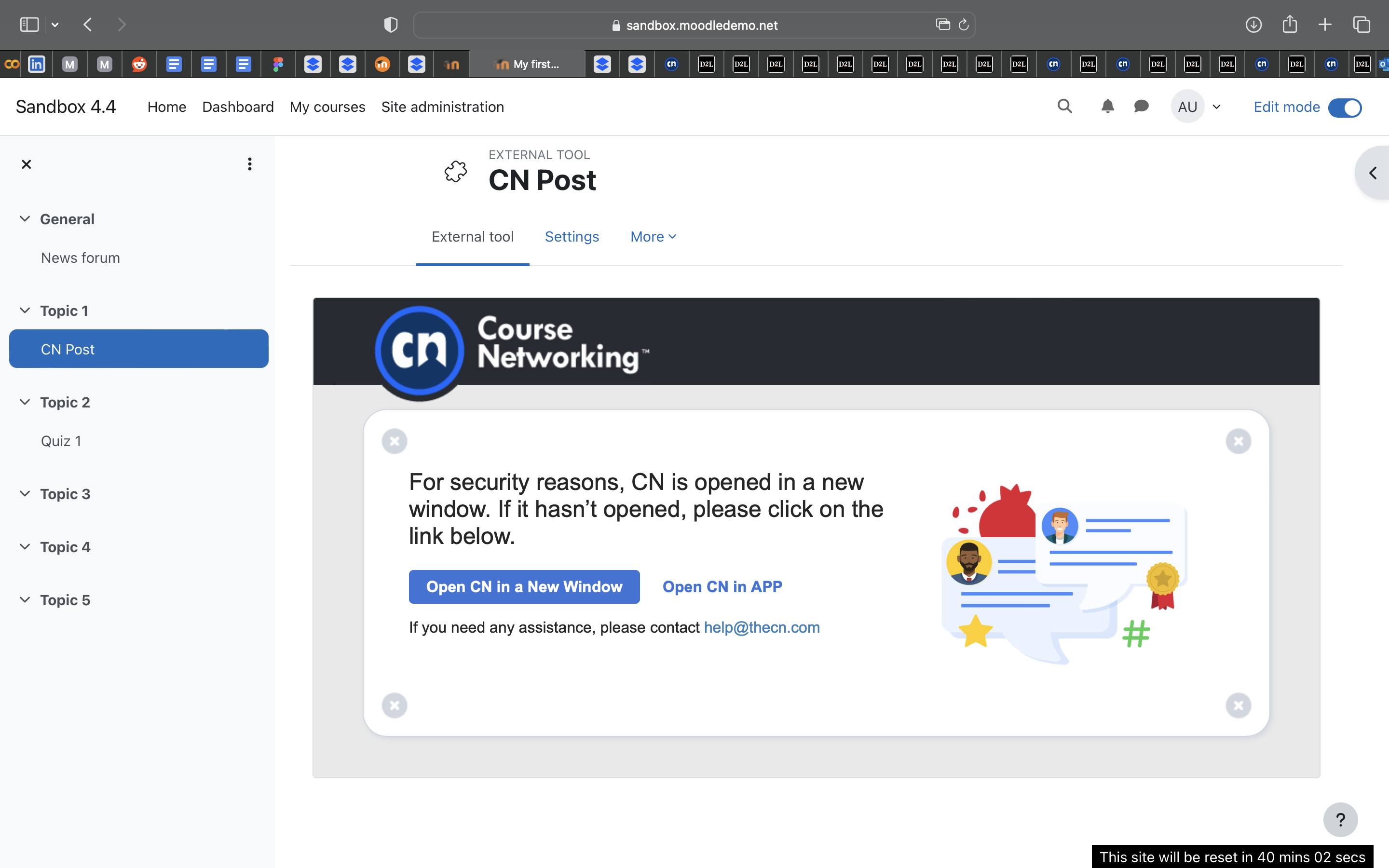Click the bottom-left X circle in CN card
Image resolution: width=1389 pixels, height=868 pixels.
[395, 705]
